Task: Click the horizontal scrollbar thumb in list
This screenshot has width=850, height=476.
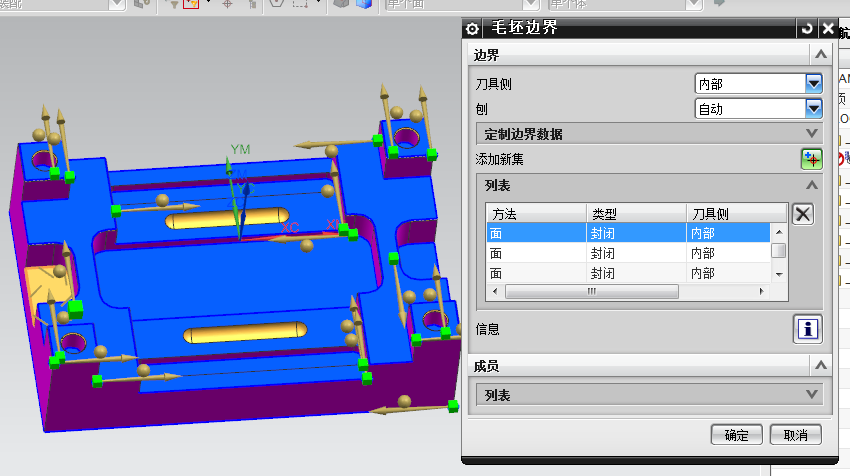Action: pyautogui.click(x=591, y=292)
